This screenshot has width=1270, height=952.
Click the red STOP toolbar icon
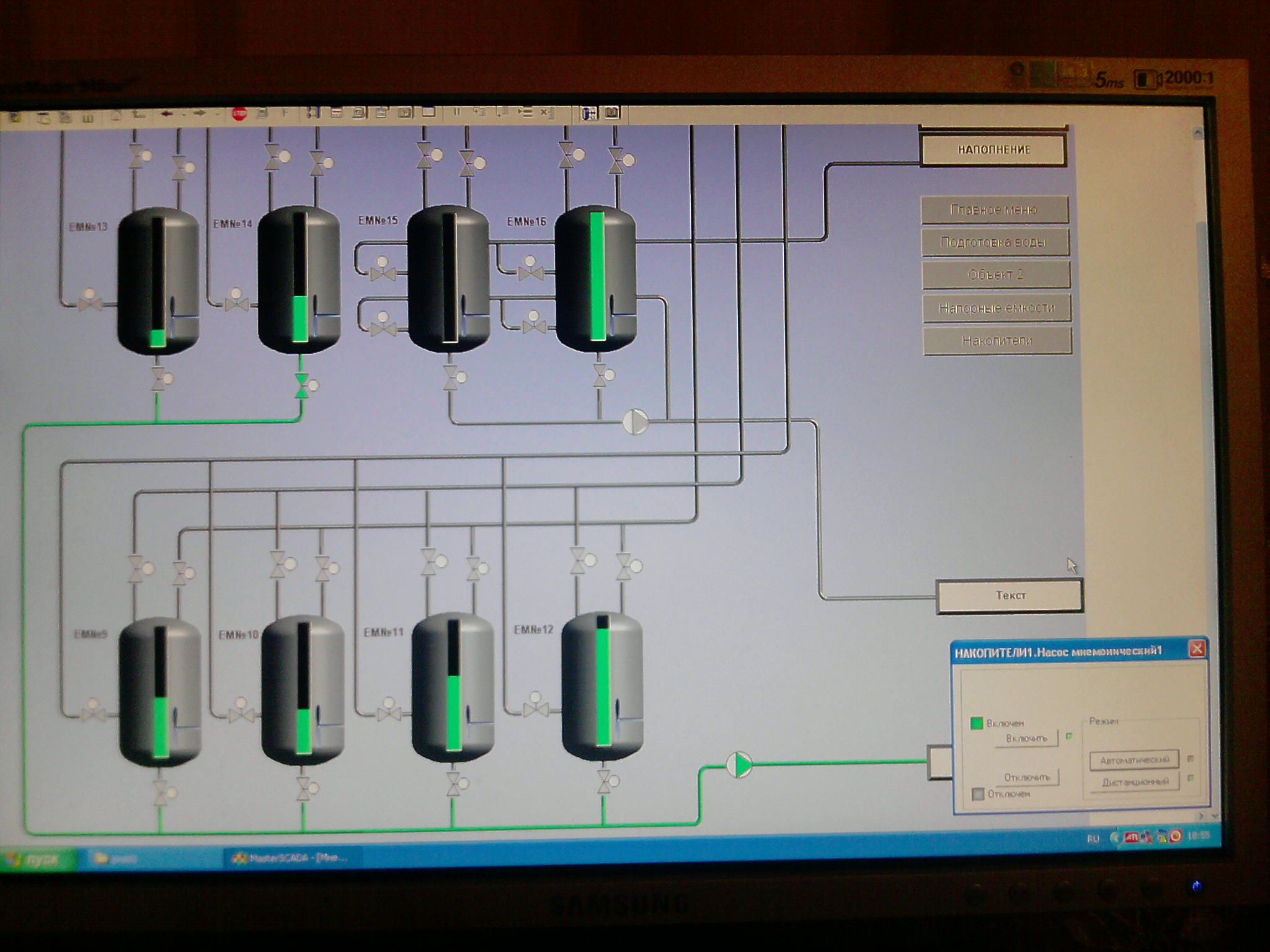pos(239,114)
